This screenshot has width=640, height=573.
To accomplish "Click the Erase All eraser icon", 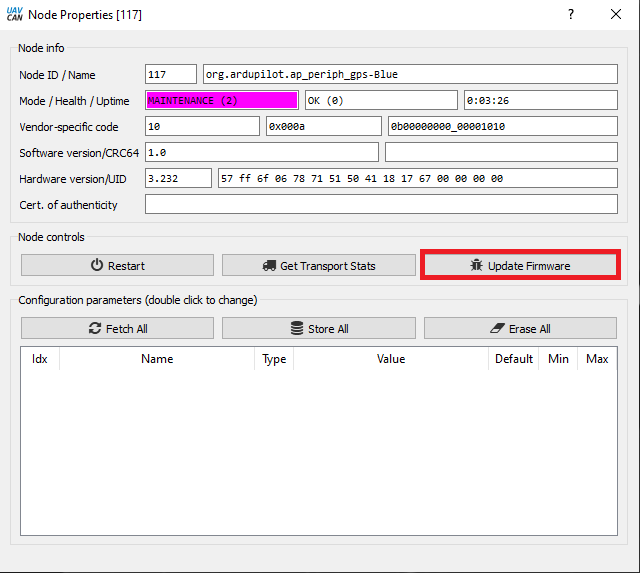I will 500,329.
